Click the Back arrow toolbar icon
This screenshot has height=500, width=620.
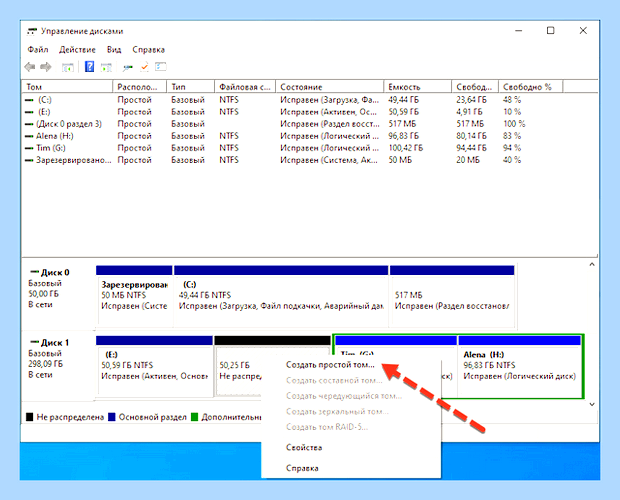30,67
